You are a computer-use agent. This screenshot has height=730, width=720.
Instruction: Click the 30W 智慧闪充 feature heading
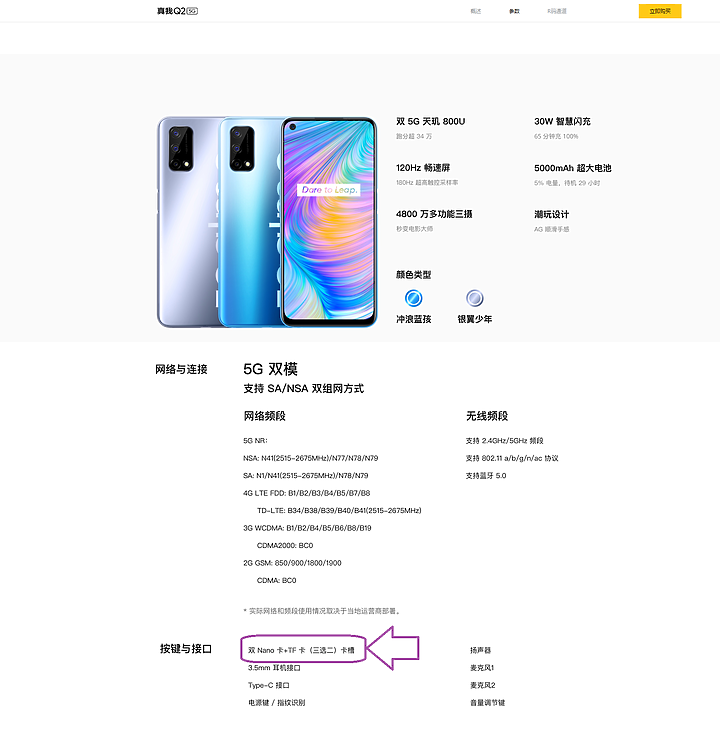562,122
